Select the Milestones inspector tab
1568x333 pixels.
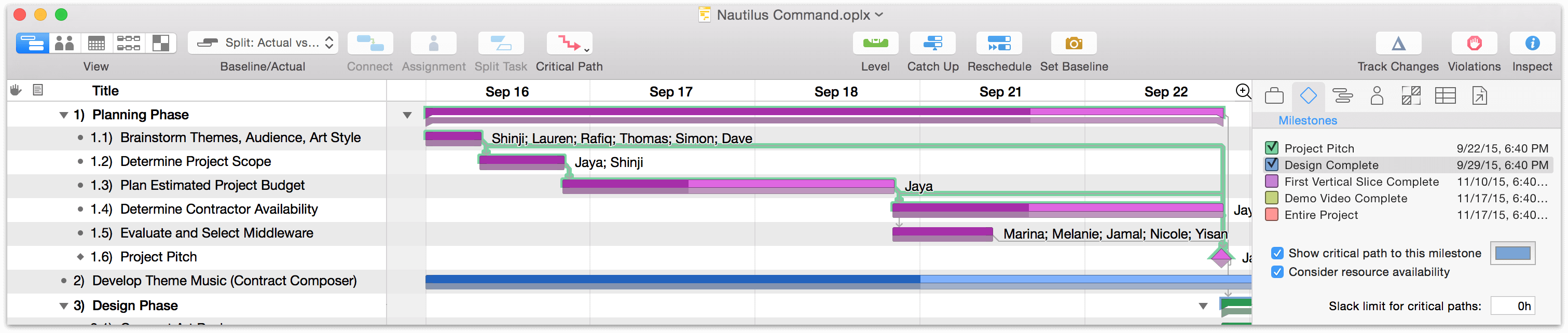click(x=1308, y=95)
